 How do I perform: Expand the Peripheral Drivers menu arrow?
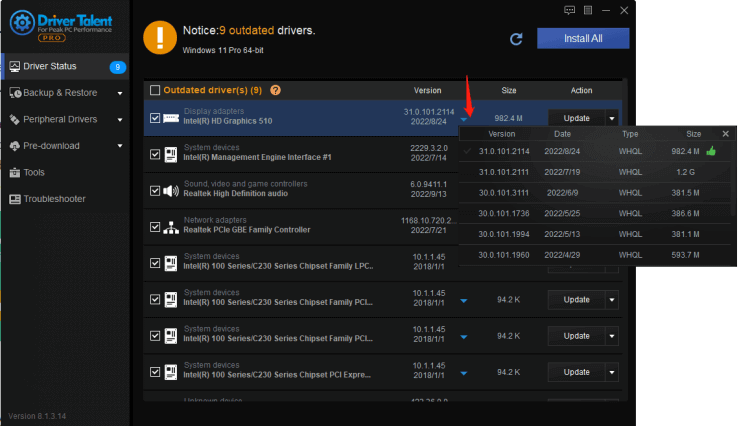120,120
